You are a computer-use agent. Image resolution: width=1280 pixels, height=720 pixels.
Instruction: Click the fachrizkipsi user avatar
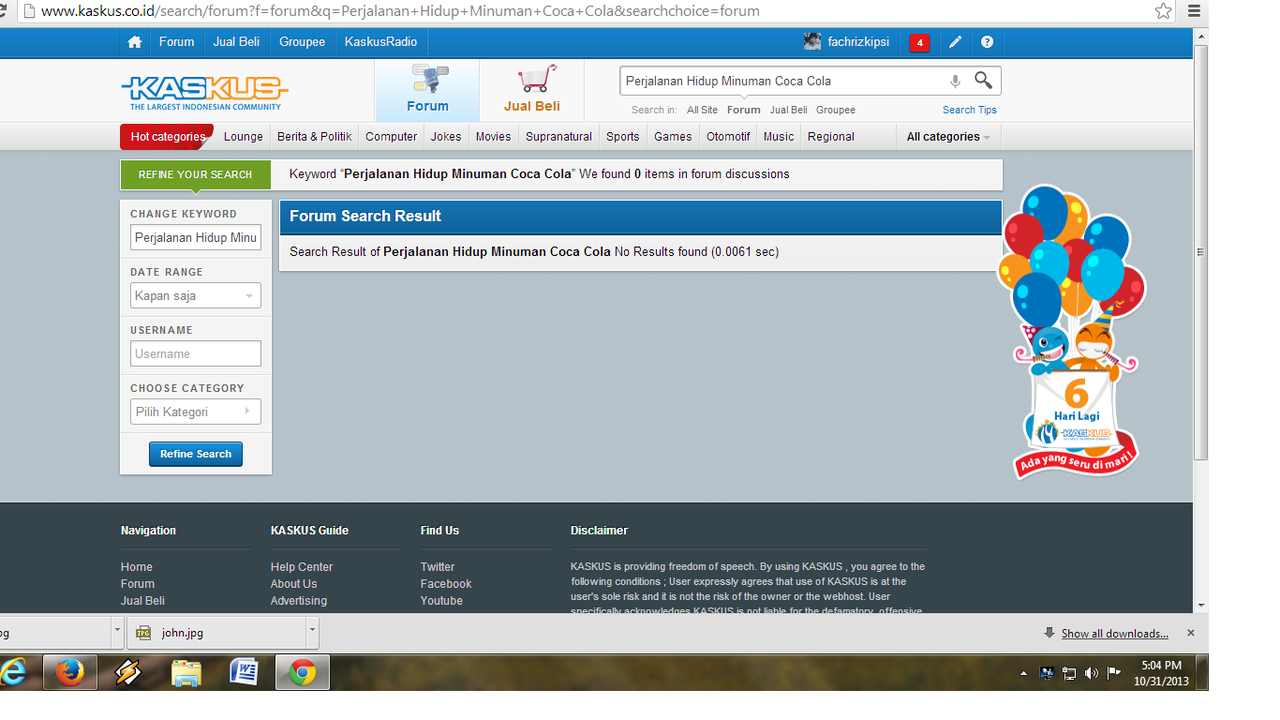pos(812,42)
